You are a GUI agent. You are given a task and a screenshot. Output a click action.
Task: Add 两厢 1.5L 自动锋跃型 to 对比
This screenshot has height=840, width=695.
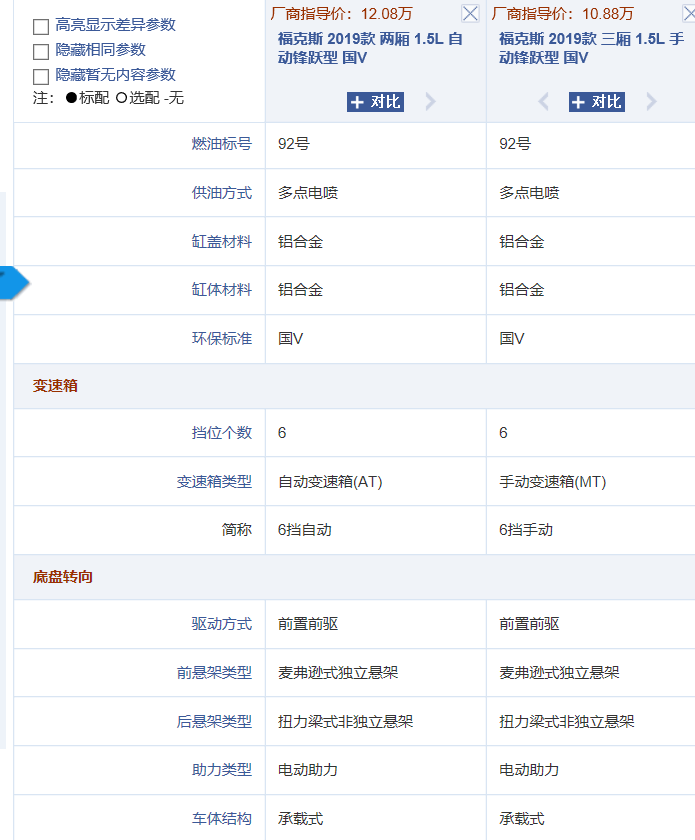375,102
